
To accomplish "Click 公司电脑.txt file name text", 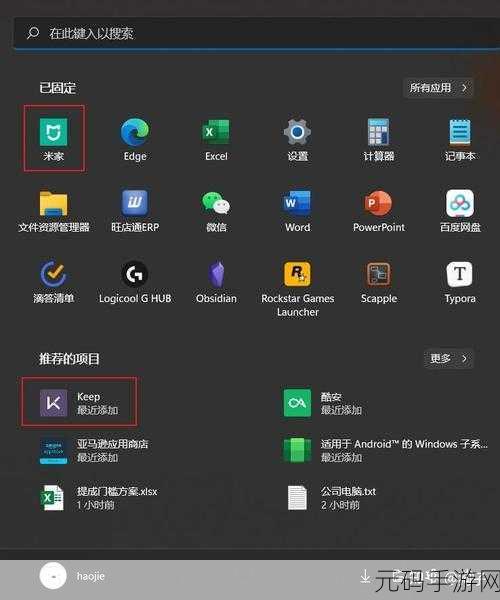I will click(x=348, y=491).
